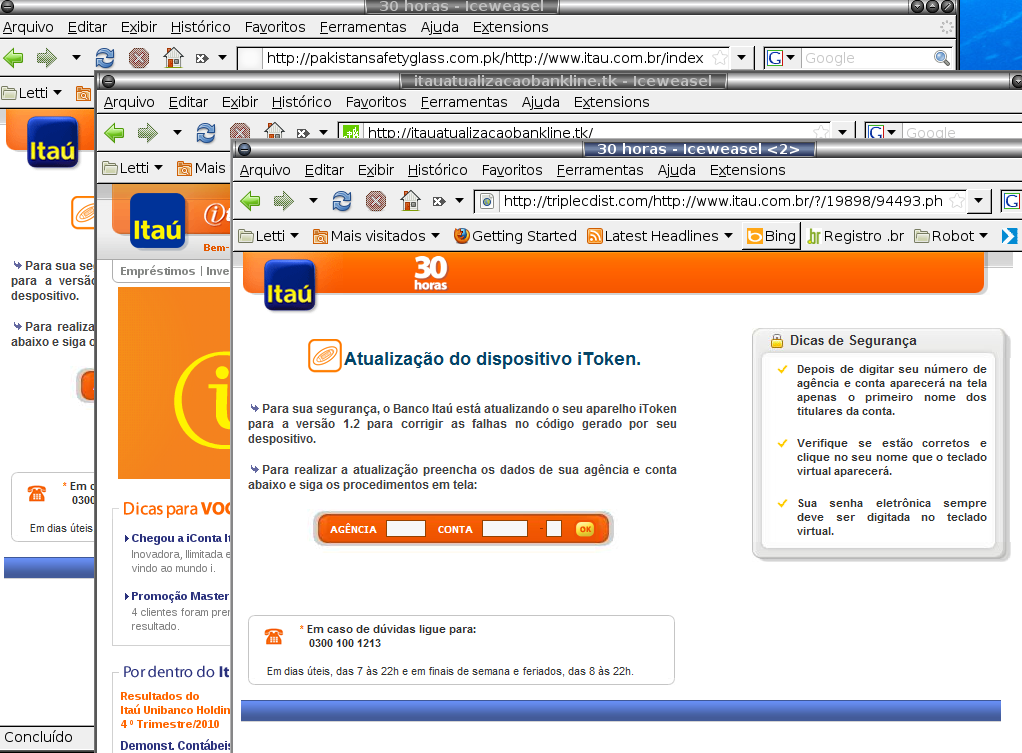The height and width of the screenshot is (753, 1022).
Task: Expand the URL dropdown in the pakistansafetyglass.com window
Action: coord(741,58)
